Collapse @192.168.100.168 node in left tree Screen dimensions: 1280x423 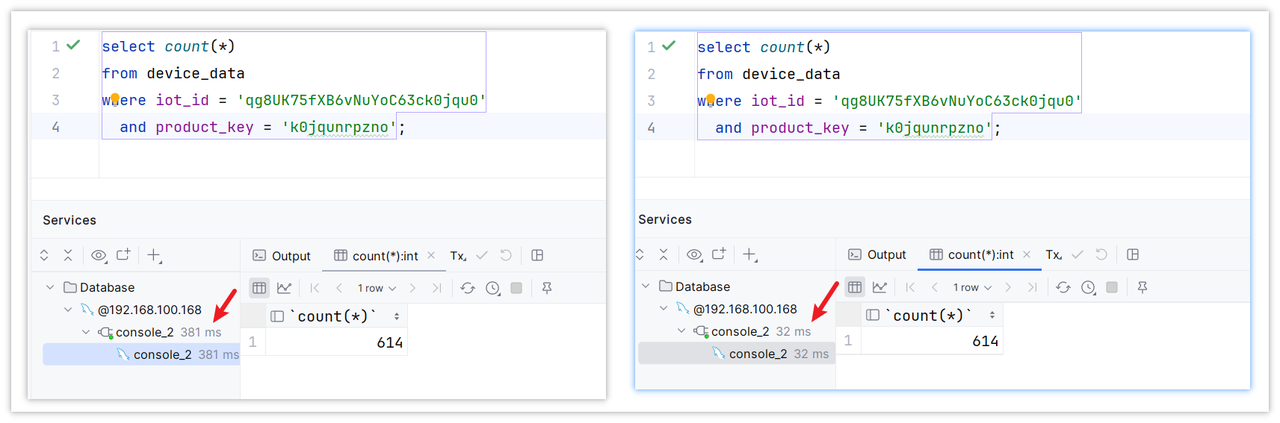pos(67,310)
